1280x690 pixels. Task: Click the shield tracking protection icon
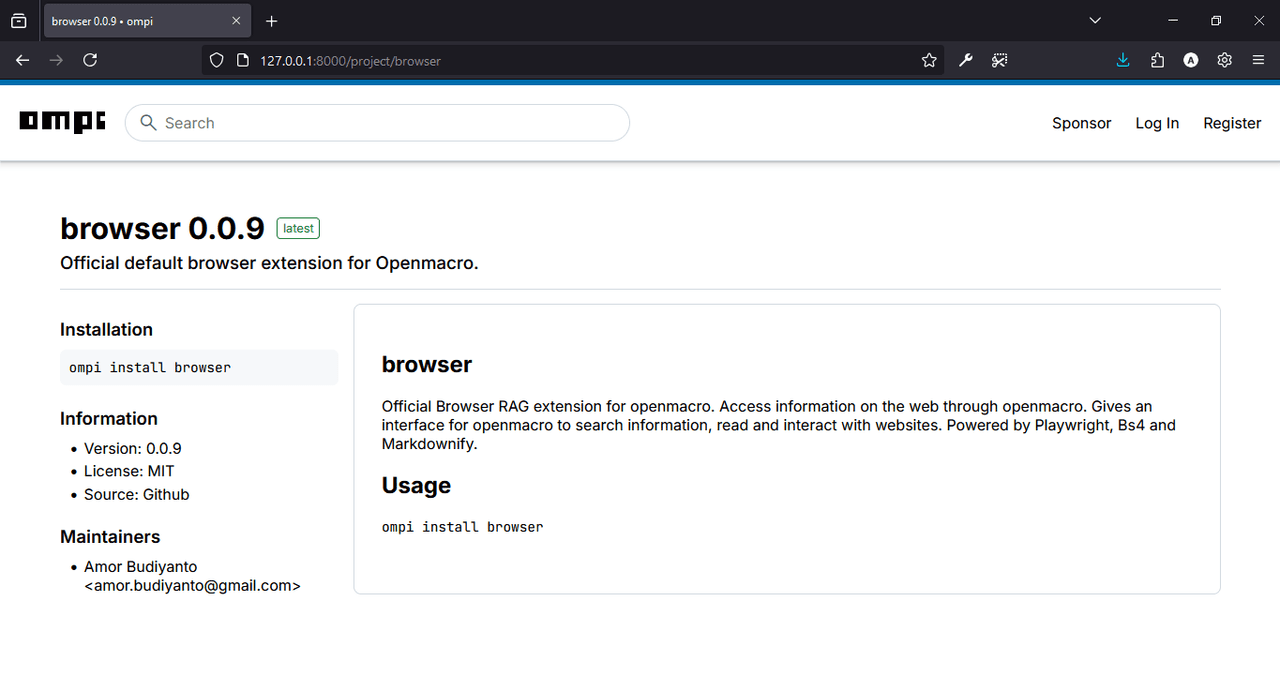tap(216, 60)
